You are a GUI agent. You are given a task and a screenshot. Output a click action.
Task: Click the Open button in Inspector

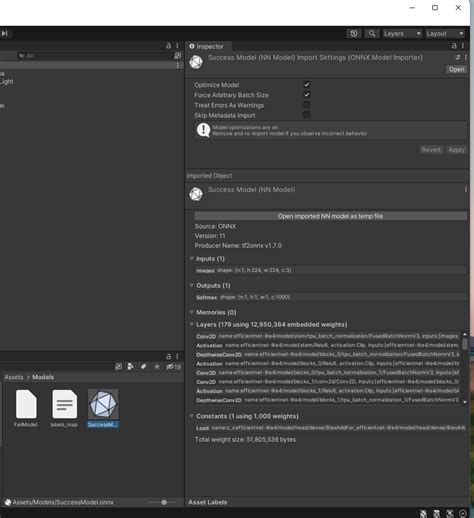pyautogui.click(x=456, y=69)
